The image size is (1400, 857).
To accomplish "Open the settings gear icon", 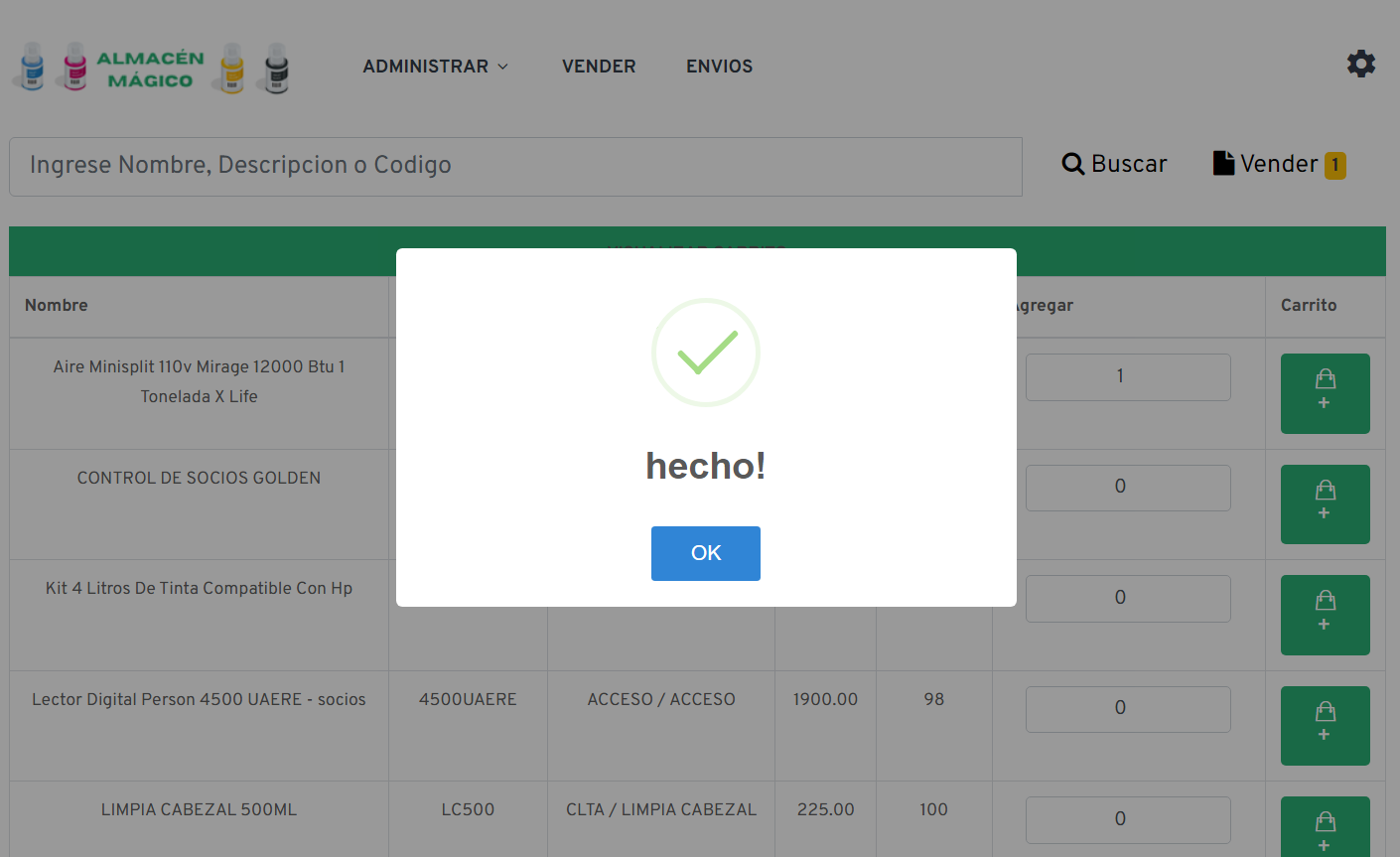I will coord(1360,64).
